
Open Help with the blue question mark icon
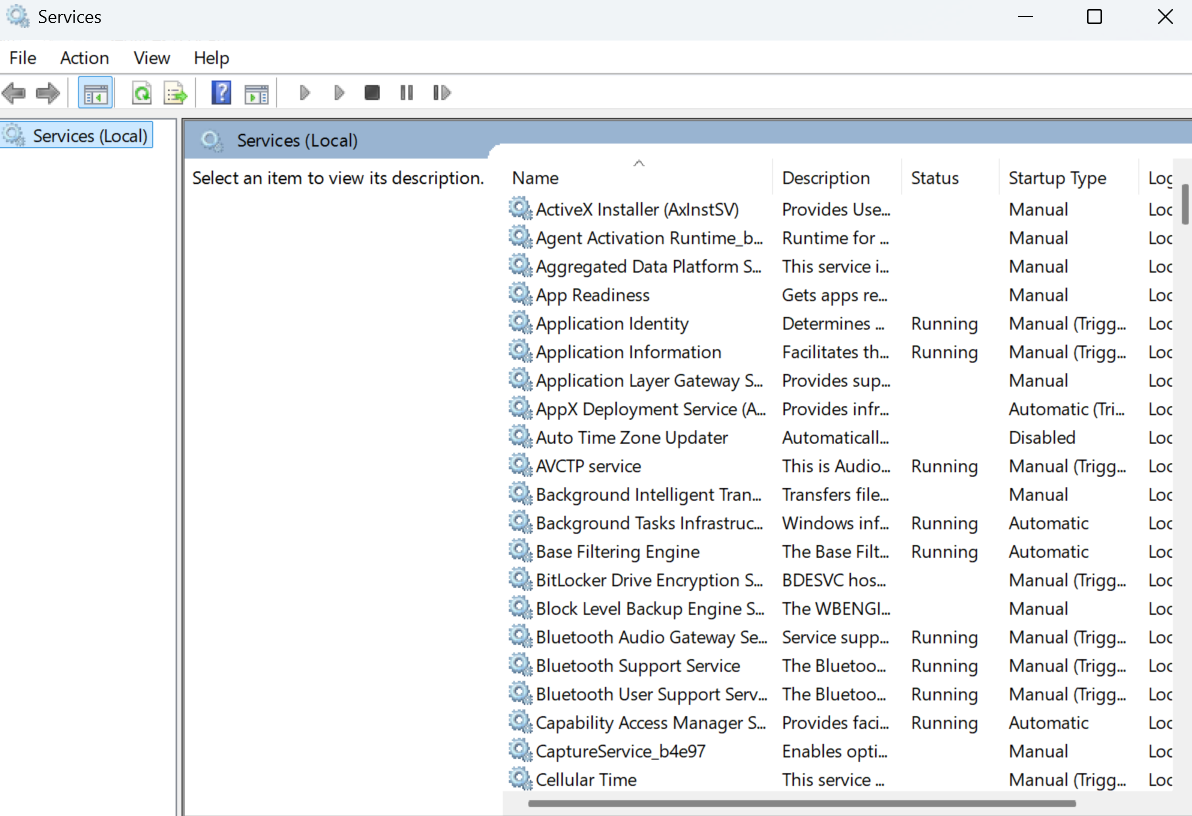(221, 93)
